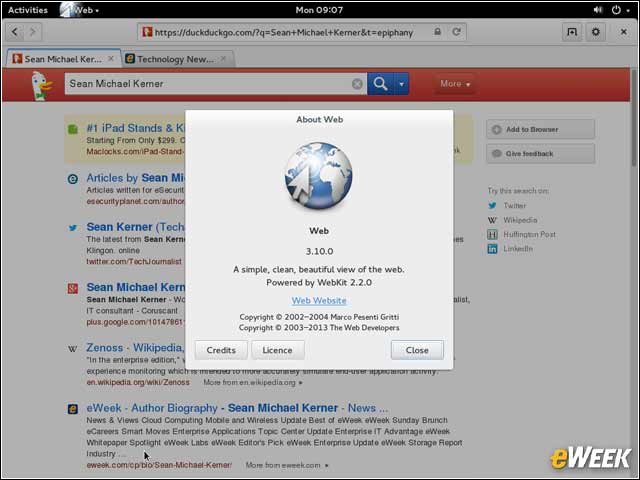Expand the More menu on DuckDuckGo

coord(455,84)
